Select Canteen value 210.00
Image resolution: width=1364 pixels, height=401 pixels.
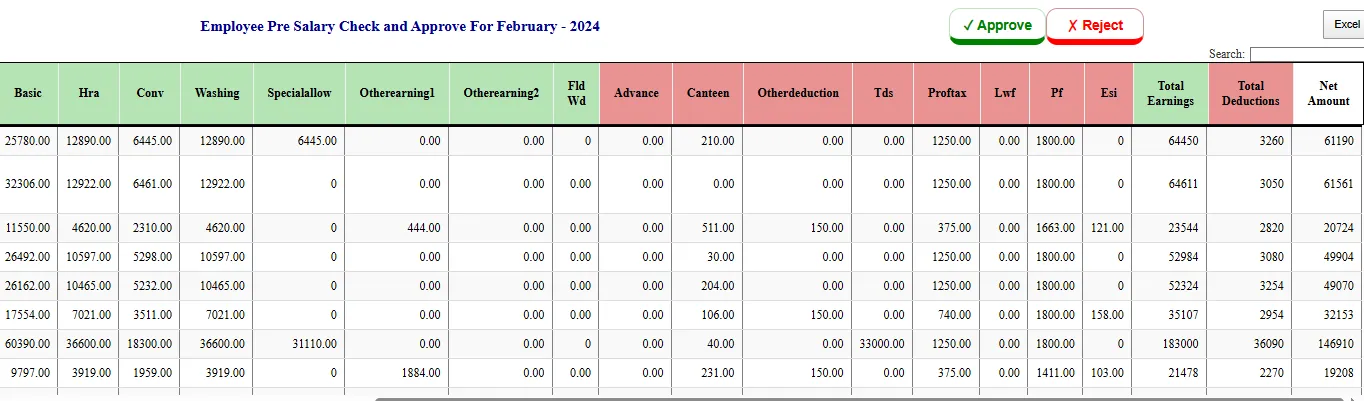(718, 142)
